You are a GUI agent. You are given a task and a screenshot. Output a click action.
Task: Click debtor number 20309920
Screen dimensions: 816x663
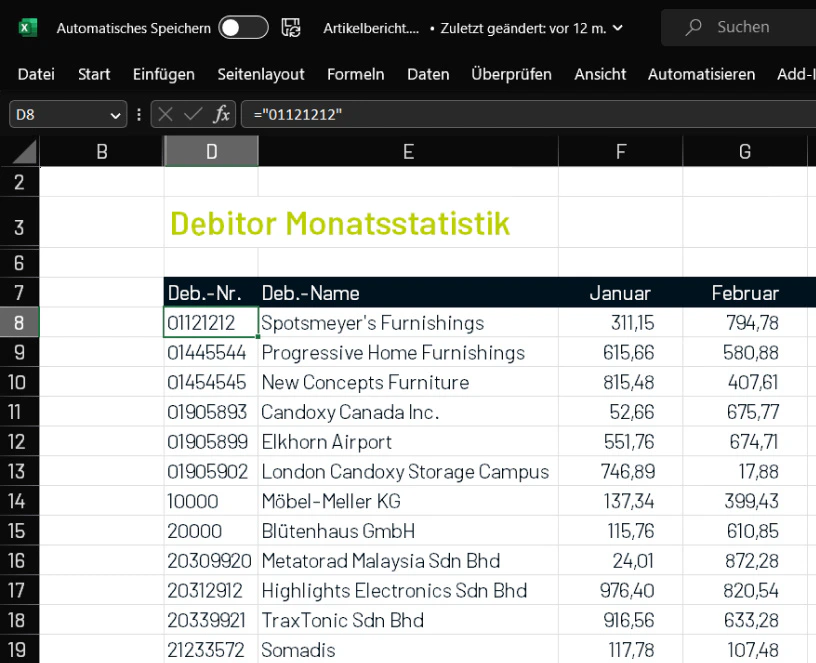pos(211,560)
